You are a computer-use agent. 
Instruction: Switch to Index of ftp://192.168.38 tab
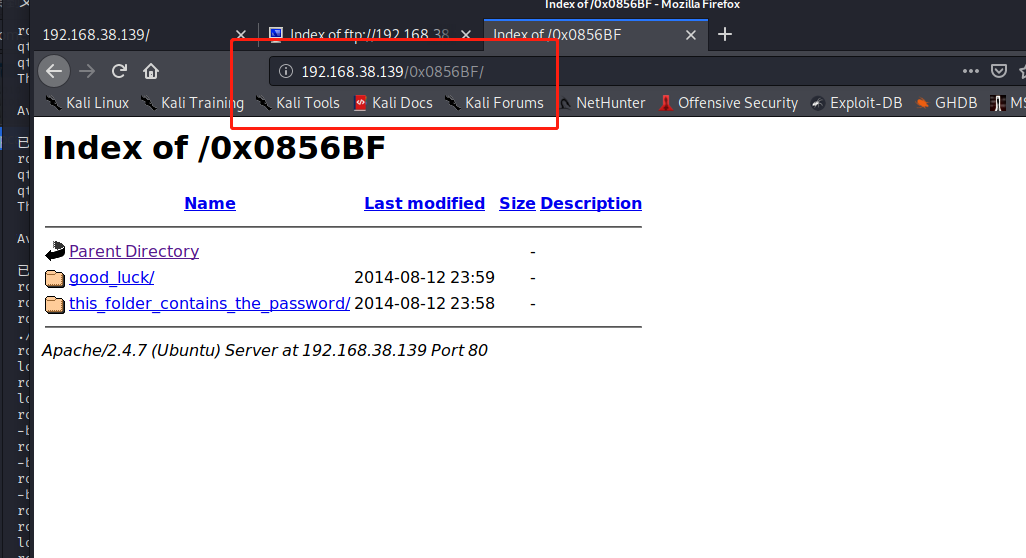[370, 35]
